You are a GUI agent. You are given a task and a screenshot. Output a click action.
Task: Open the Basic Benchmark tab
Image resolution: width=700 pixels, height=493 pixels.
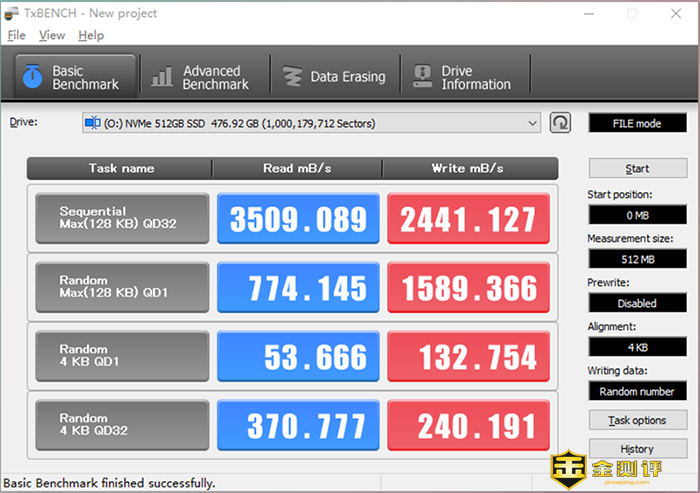[x=76, y=77]
